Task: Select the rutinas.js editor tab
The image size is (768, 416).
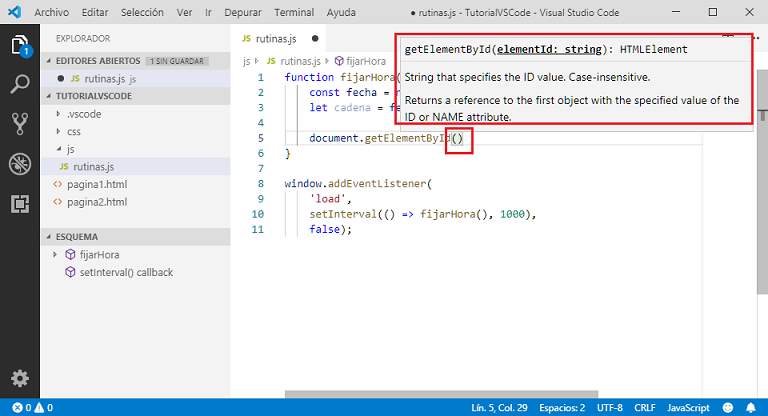Action: (278, 38)
